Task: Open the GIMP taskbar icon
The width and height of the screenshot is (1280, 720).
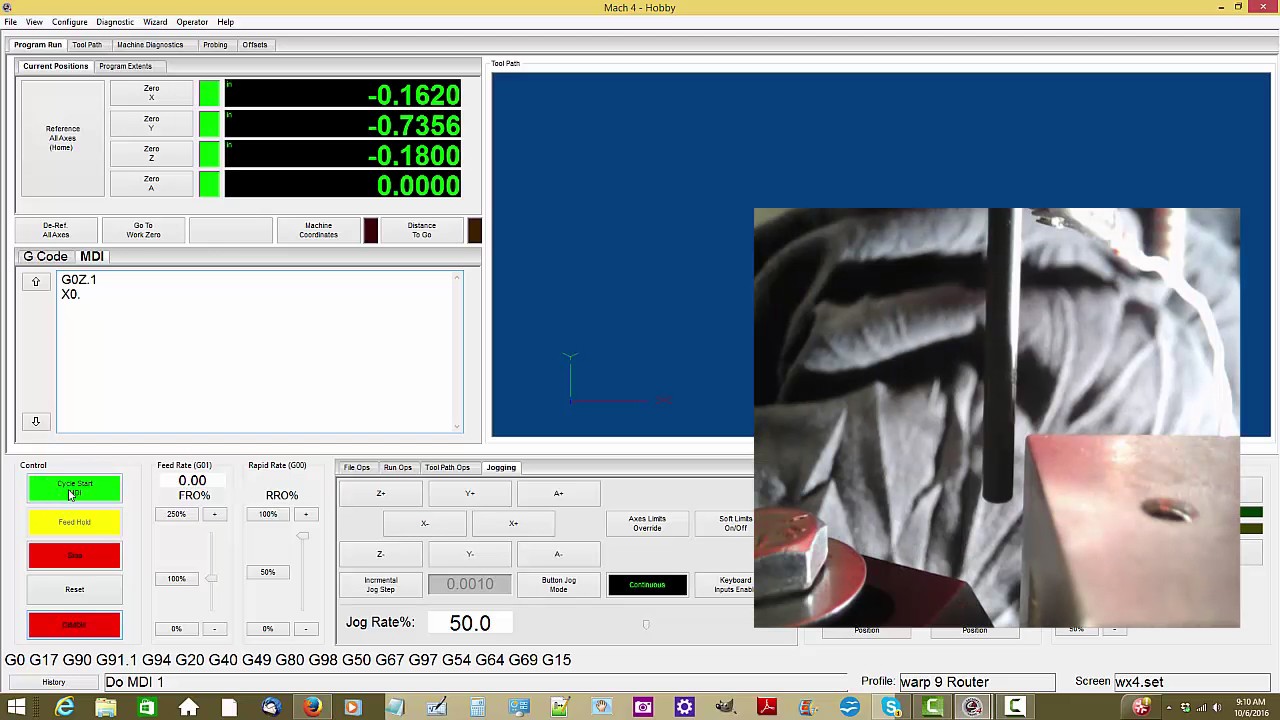Action: [726, 707]
